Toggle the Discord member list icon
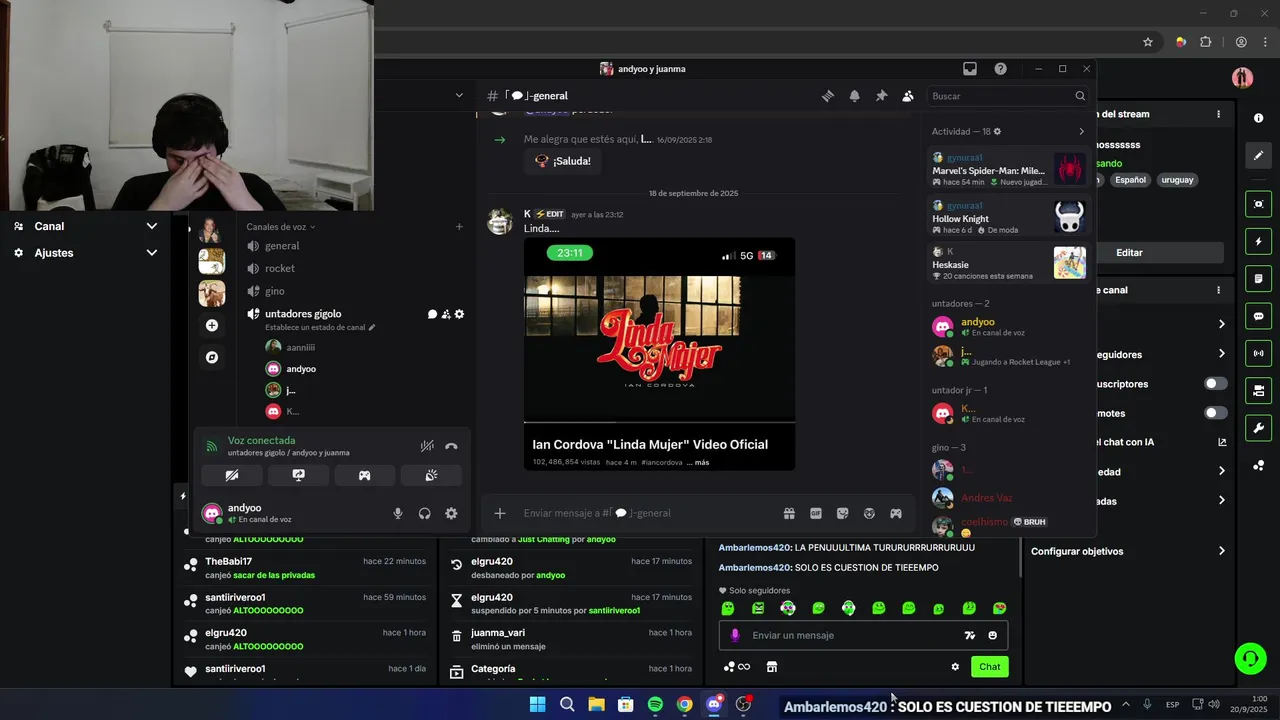The image size is (1280, 720). 908,96
